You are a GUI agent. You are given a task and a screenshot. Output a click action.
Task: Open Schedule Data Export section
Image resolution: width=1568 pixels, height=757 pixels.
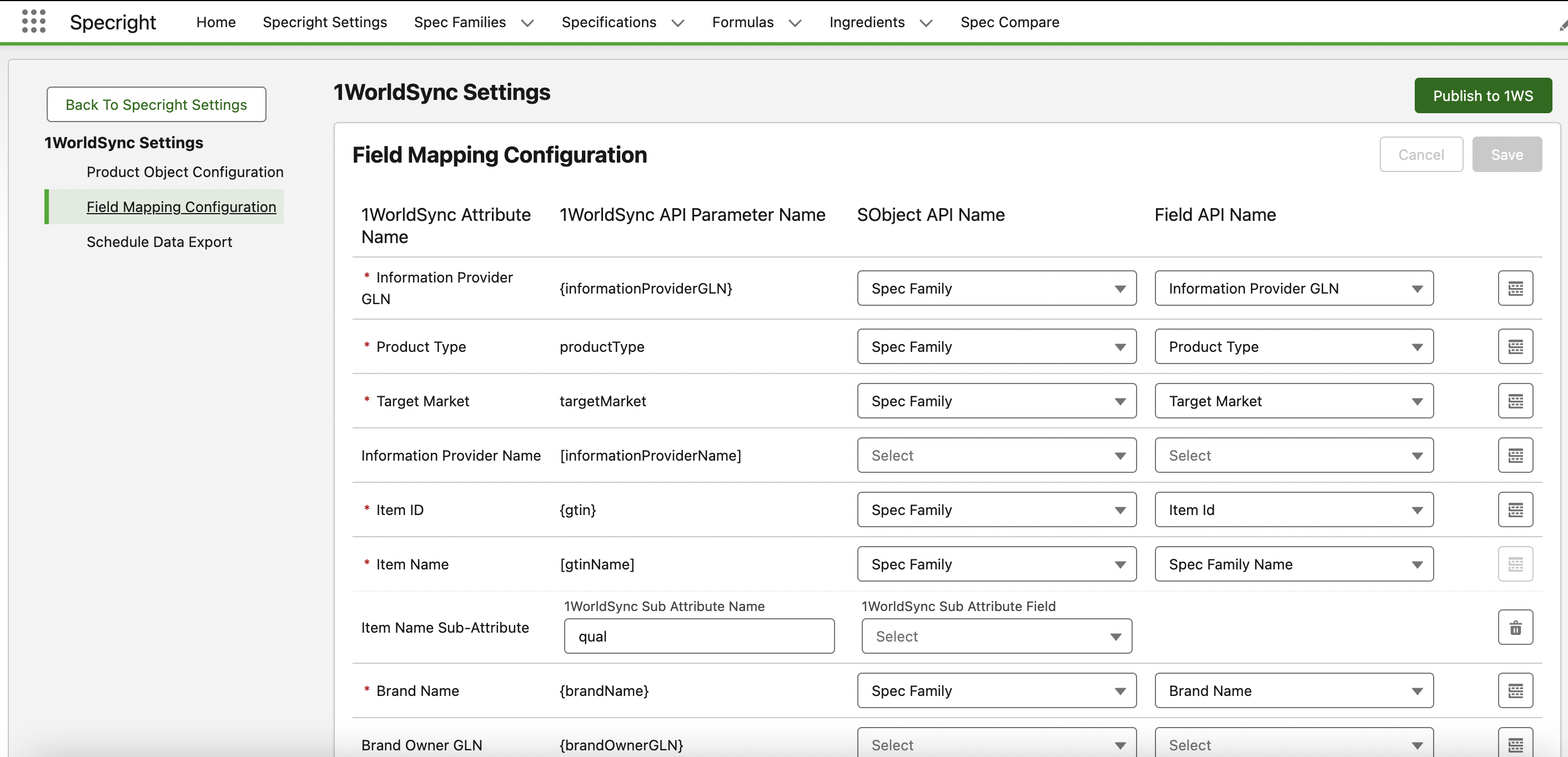pos(159,242)
